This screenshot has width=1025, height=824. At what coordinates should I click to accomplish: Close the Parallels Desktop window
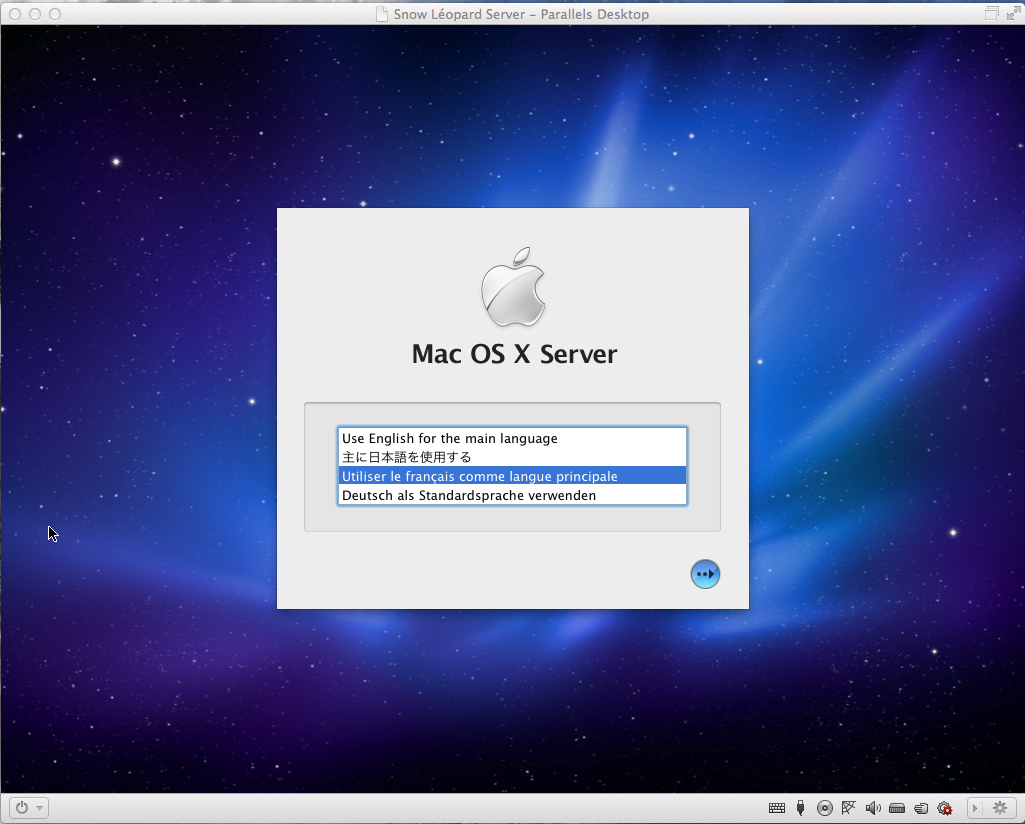coord(15,14)
